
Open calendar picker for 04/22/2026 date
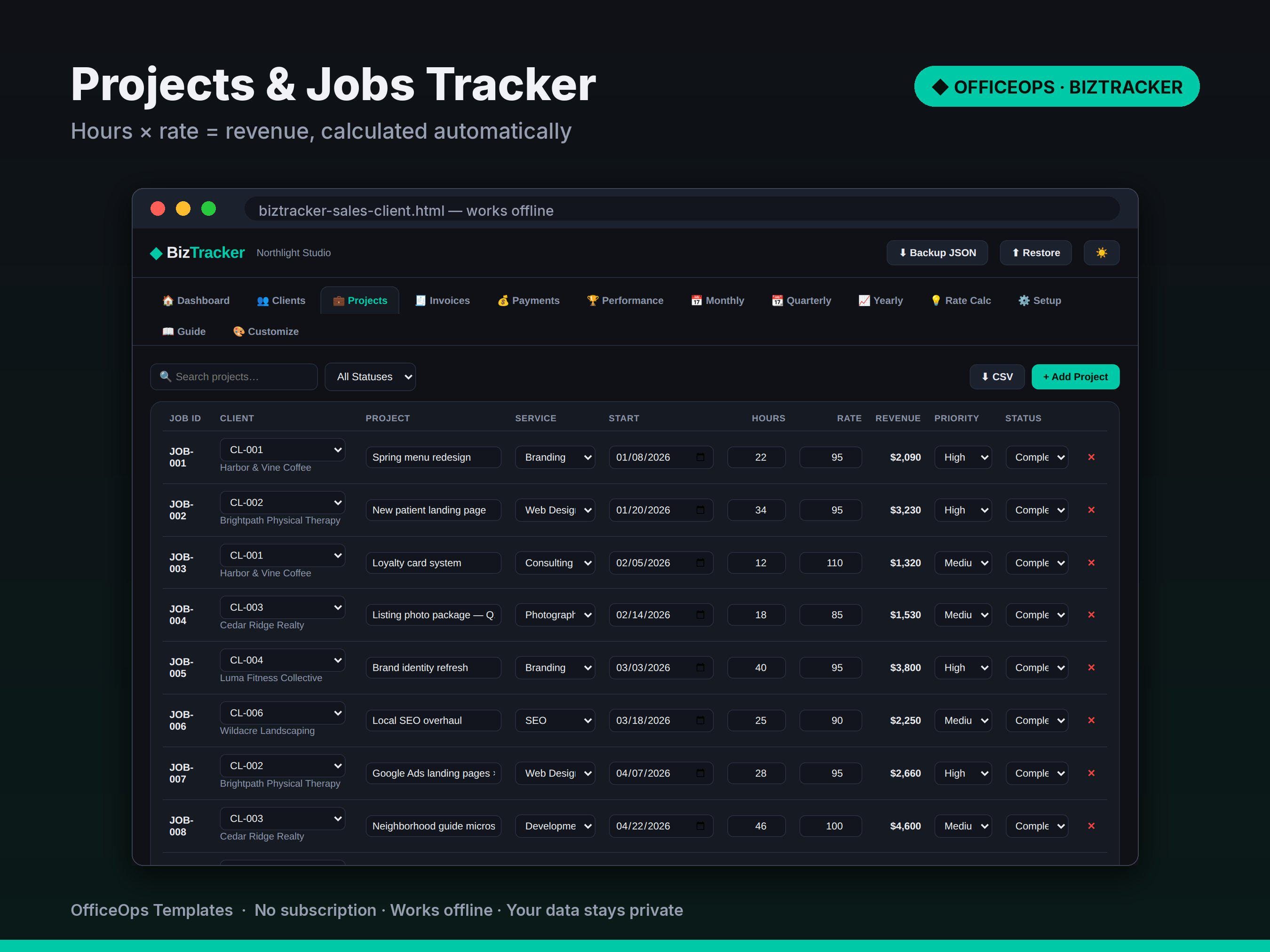point(700,826)
